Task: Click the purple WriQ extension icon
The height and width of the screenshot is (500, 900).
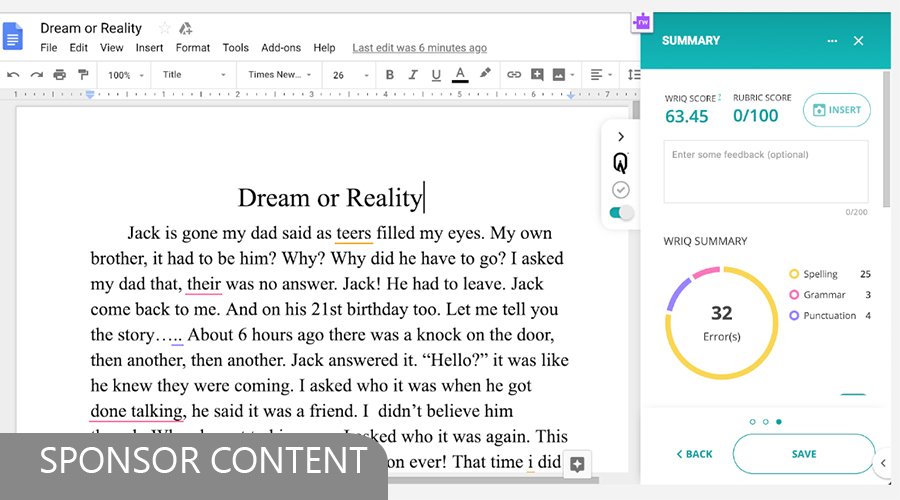Action: click(x=642, y=22)
